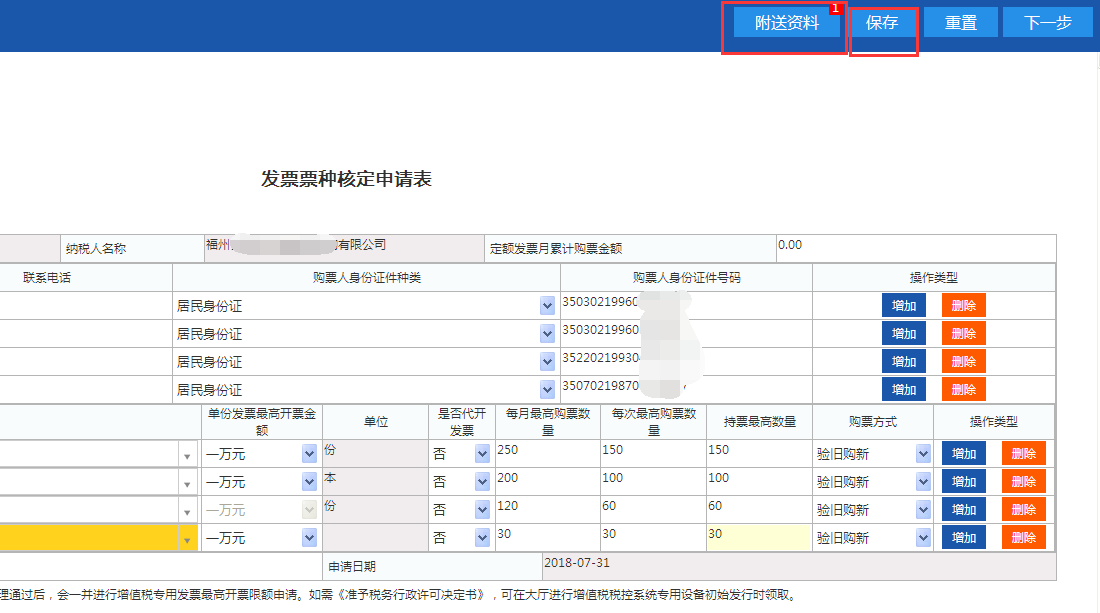Open 验旧购新 purchase method dropdown in 250 row
This screenshot has width=1100, height=613.
[923, 454]
